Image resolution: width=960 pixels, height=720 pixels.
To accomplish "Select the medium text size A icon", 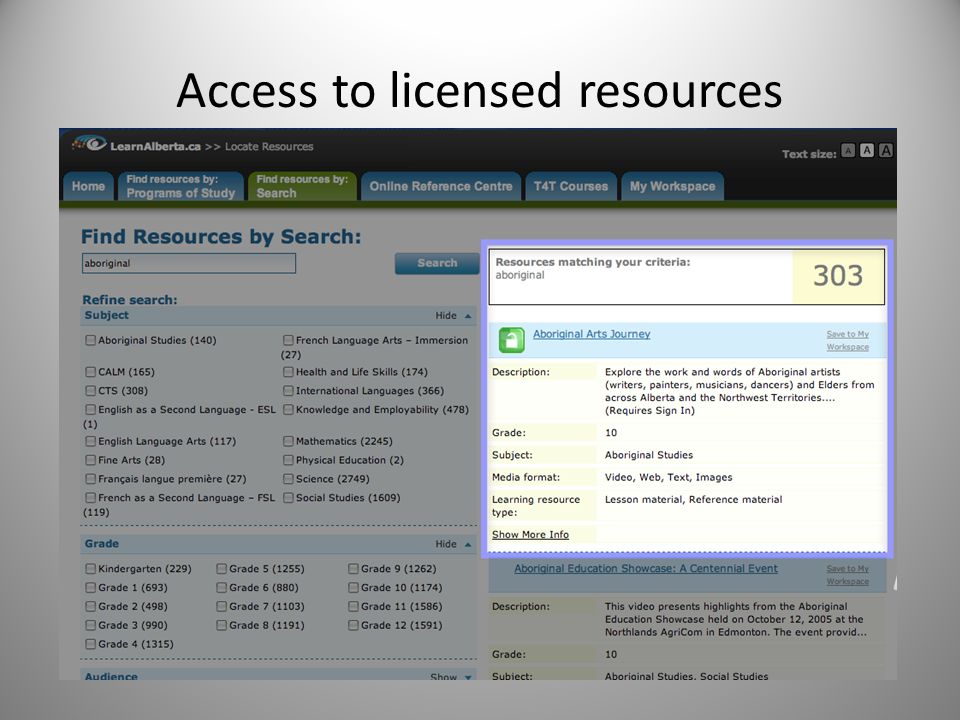I will click(866, 151).
